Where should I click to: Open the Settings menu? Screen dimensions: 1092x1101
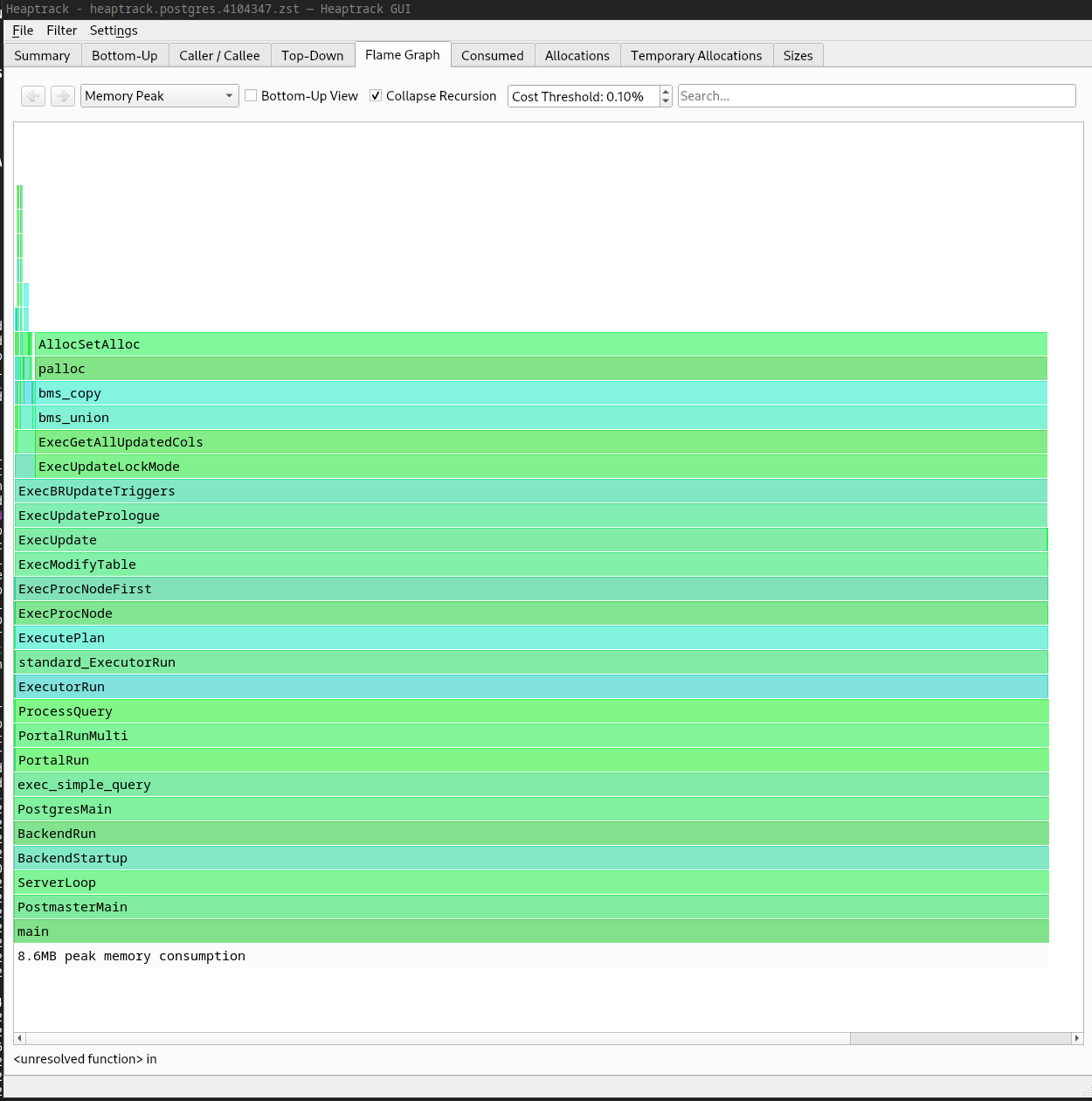point(114,31)
